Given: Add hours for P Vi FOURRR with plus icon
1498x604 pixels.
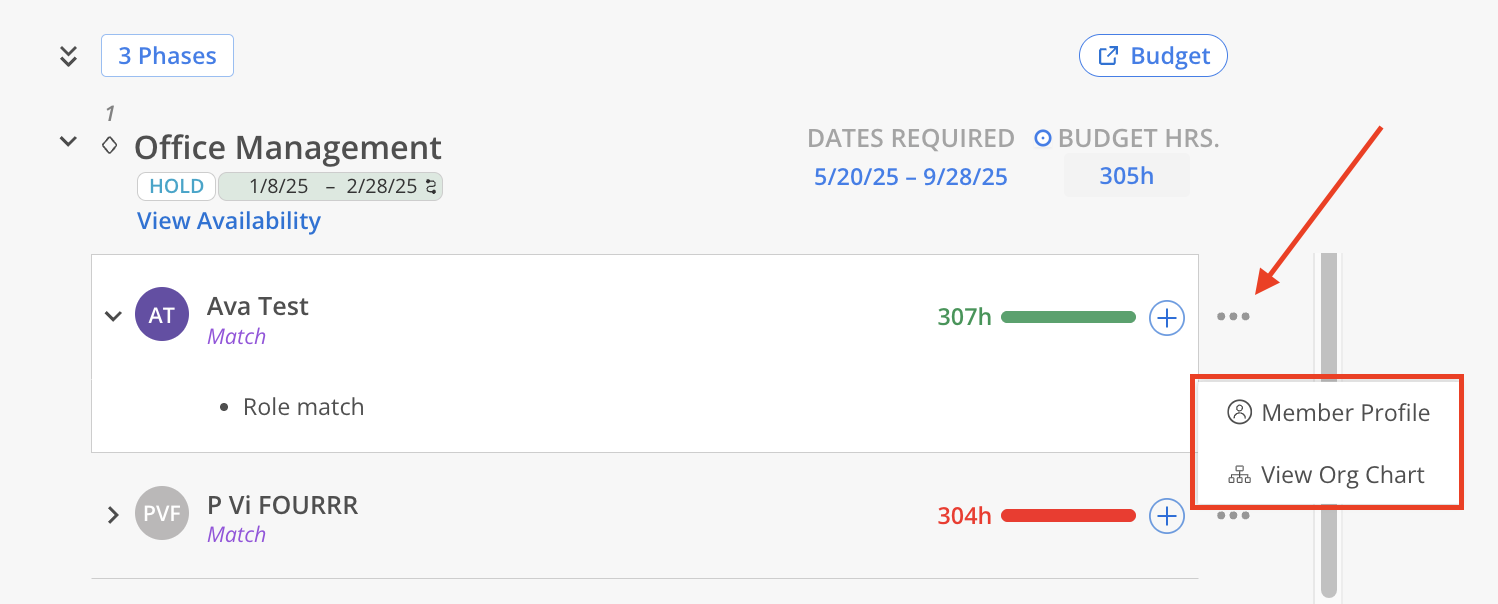Looking at the screenshot, I should tap(1166, 516).
